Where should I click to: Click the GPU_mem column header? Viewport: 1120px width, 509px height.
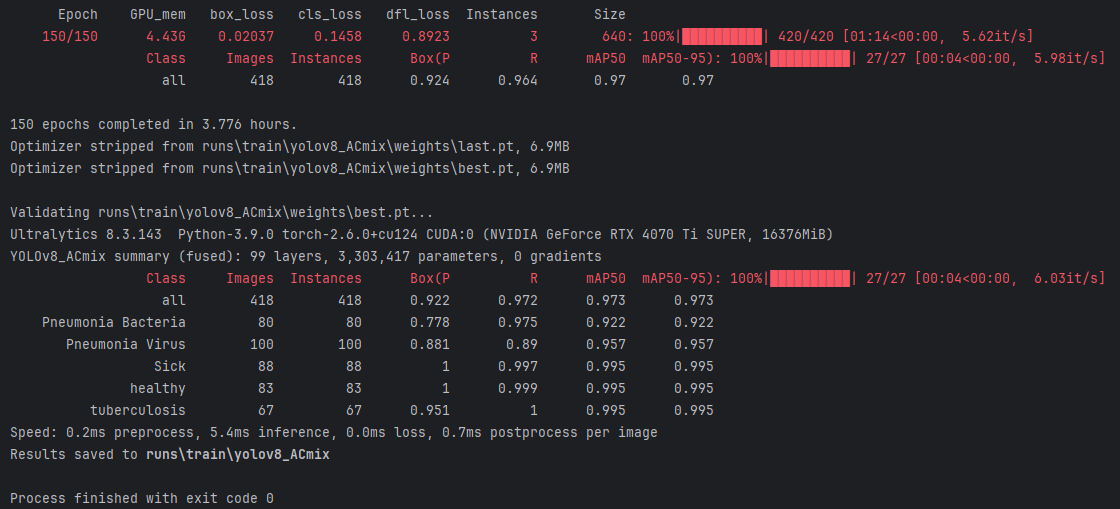click(x=157, y=15)
